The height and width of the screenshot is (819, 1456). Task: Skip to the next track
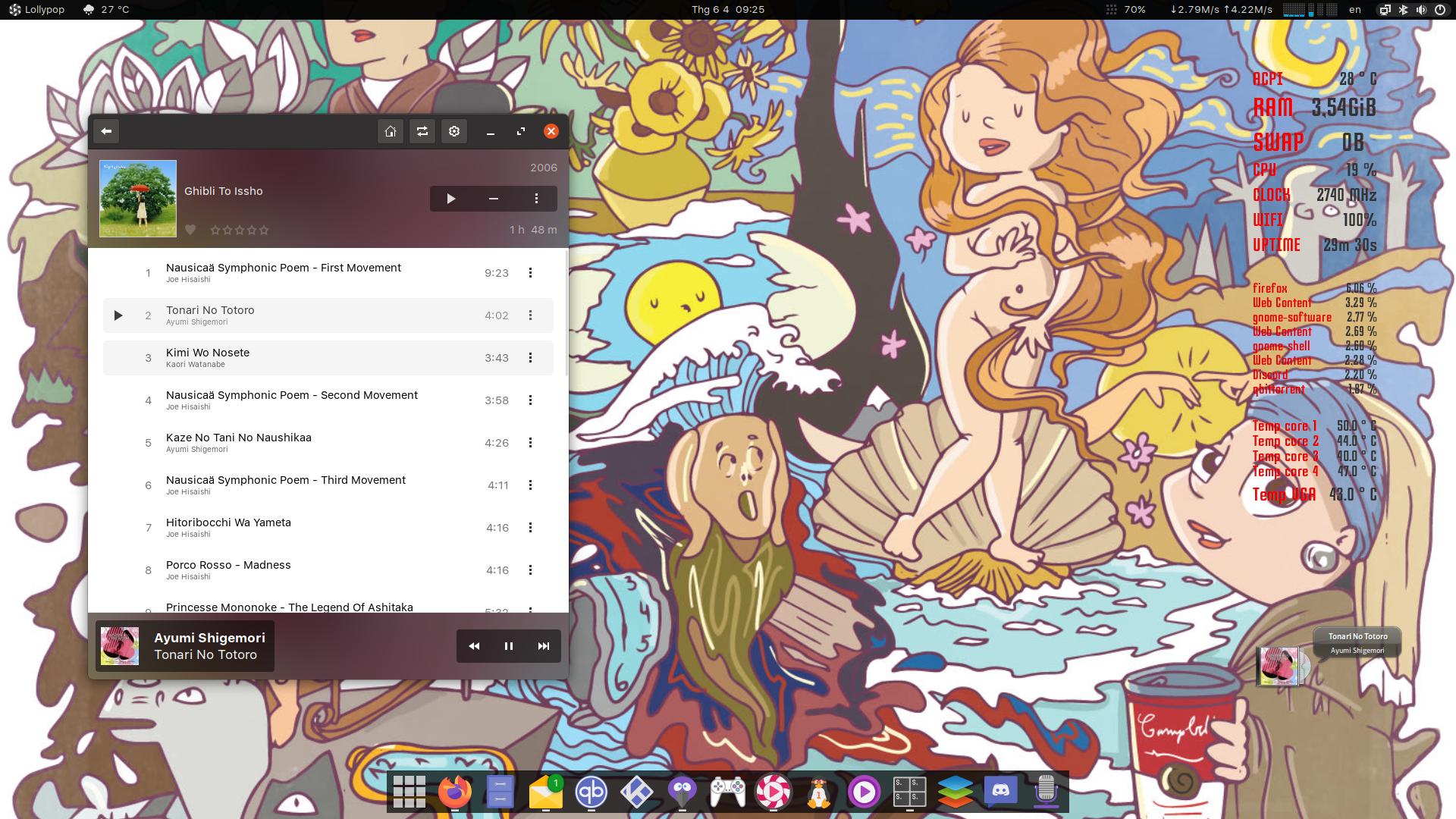(544, 646)
